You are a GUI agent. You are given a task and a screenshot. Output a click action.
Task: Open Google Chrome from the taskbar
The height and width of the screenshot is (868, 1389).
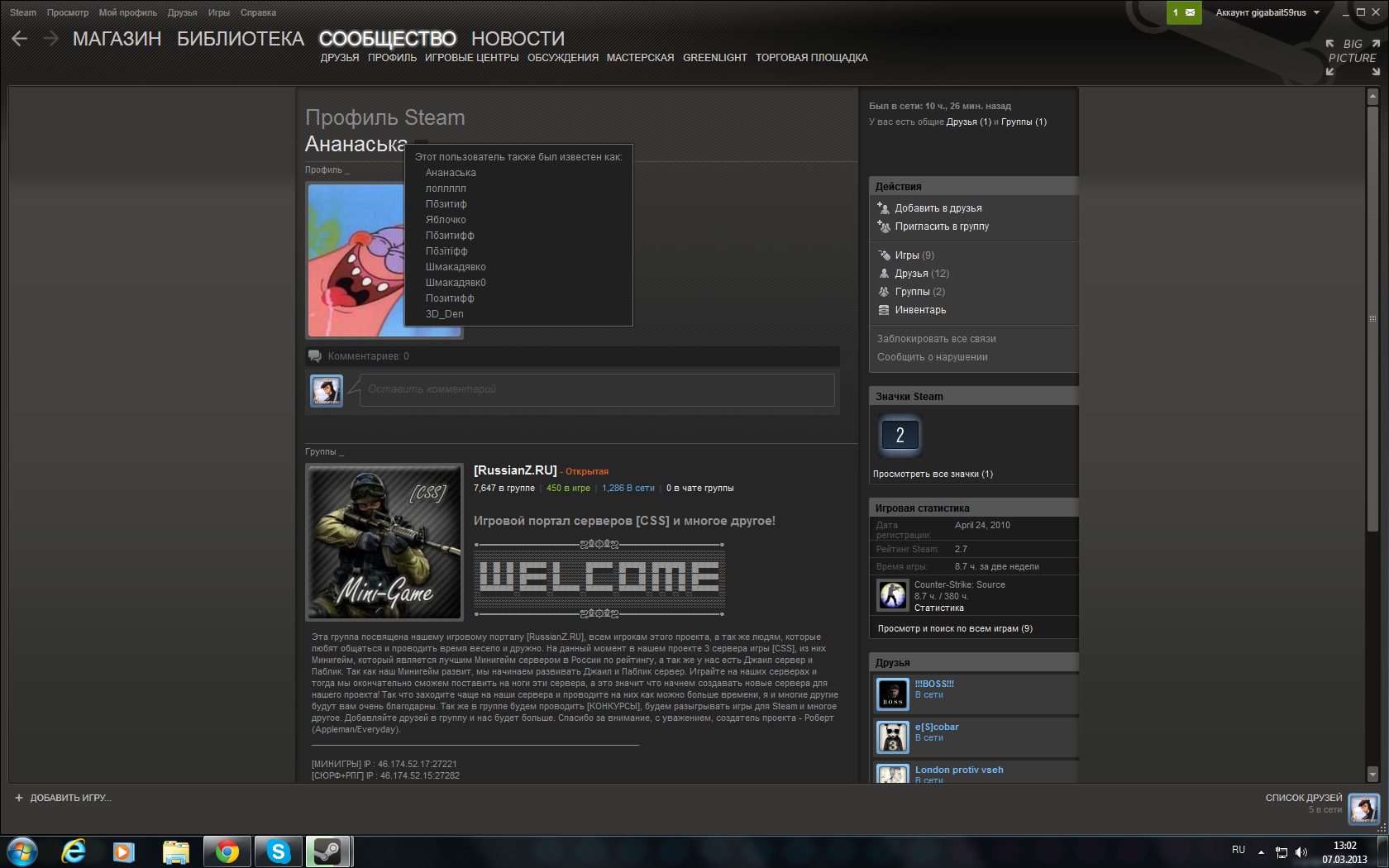pyautogui.click(x=227, y=851)
